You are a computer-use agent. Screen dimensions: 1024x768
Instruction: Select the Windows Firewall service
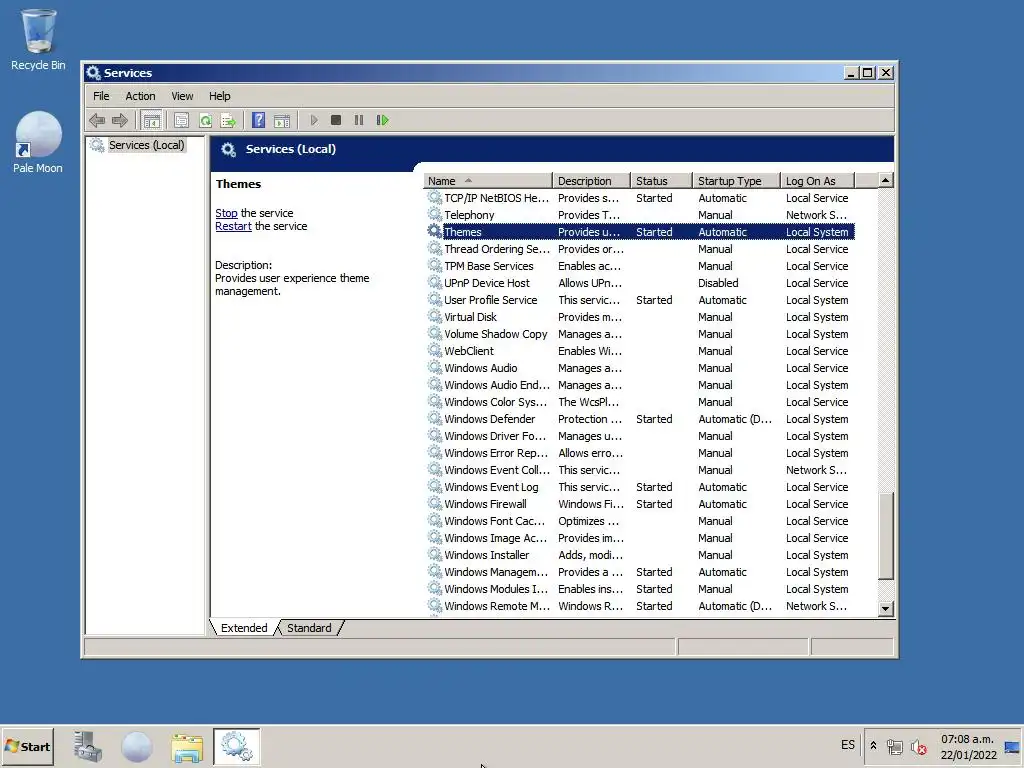click(639, 504)
